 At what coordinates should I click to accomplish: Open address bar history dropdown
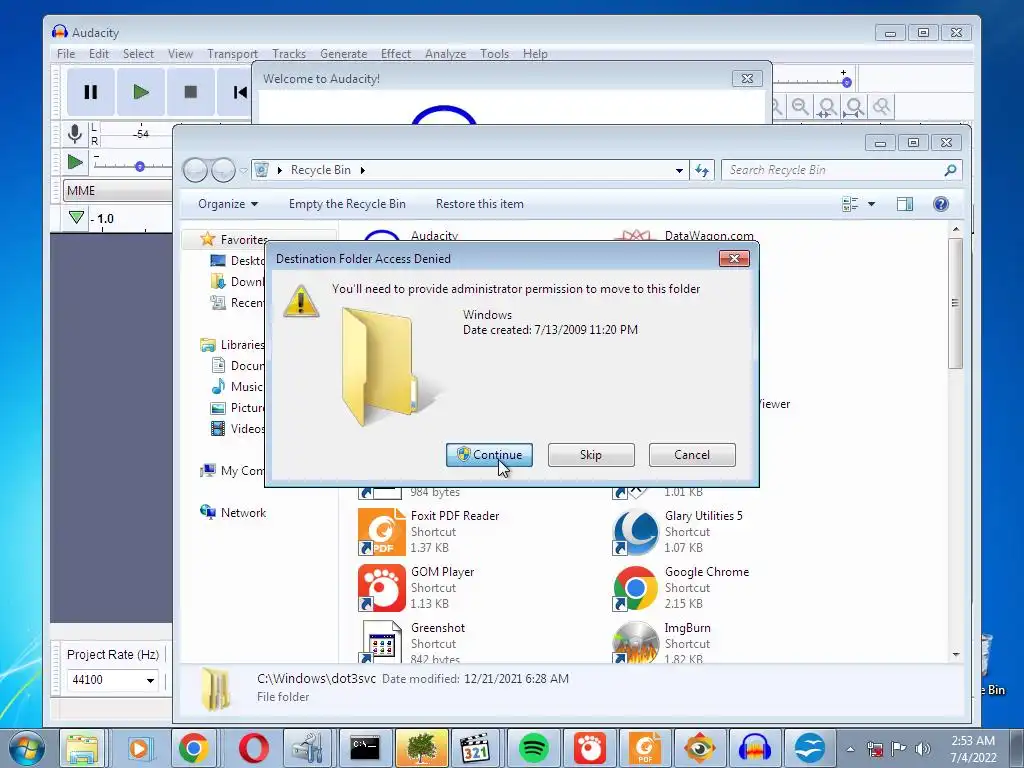[679, 170]
